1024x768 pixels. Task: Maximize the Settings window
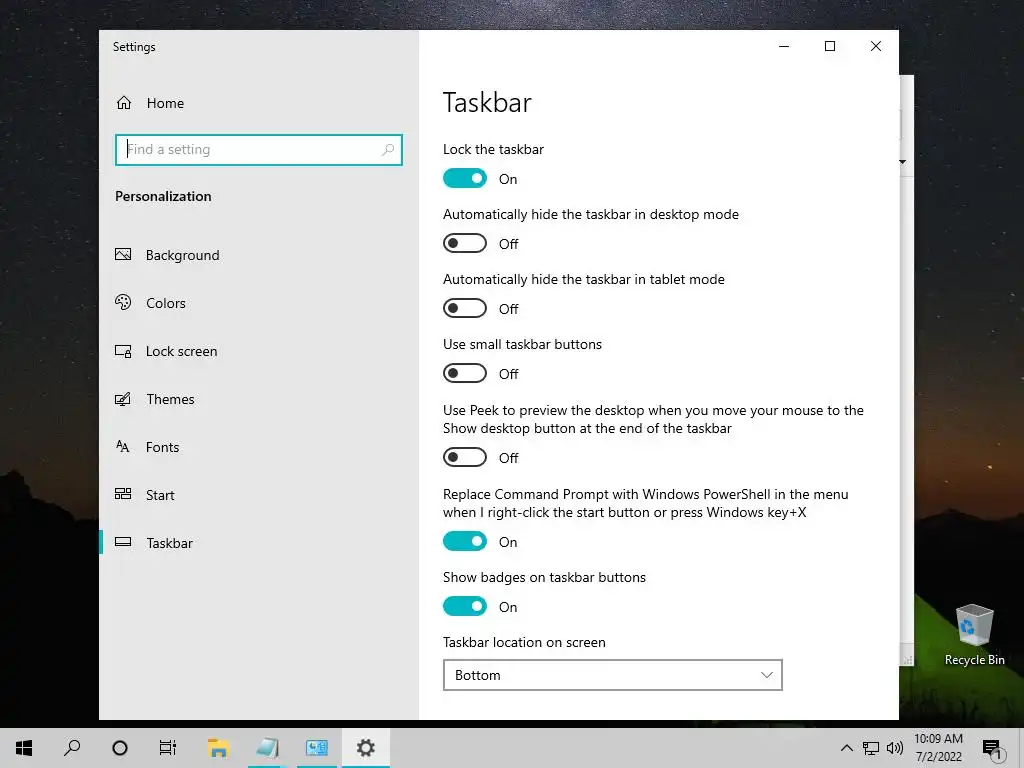[830, 46]
